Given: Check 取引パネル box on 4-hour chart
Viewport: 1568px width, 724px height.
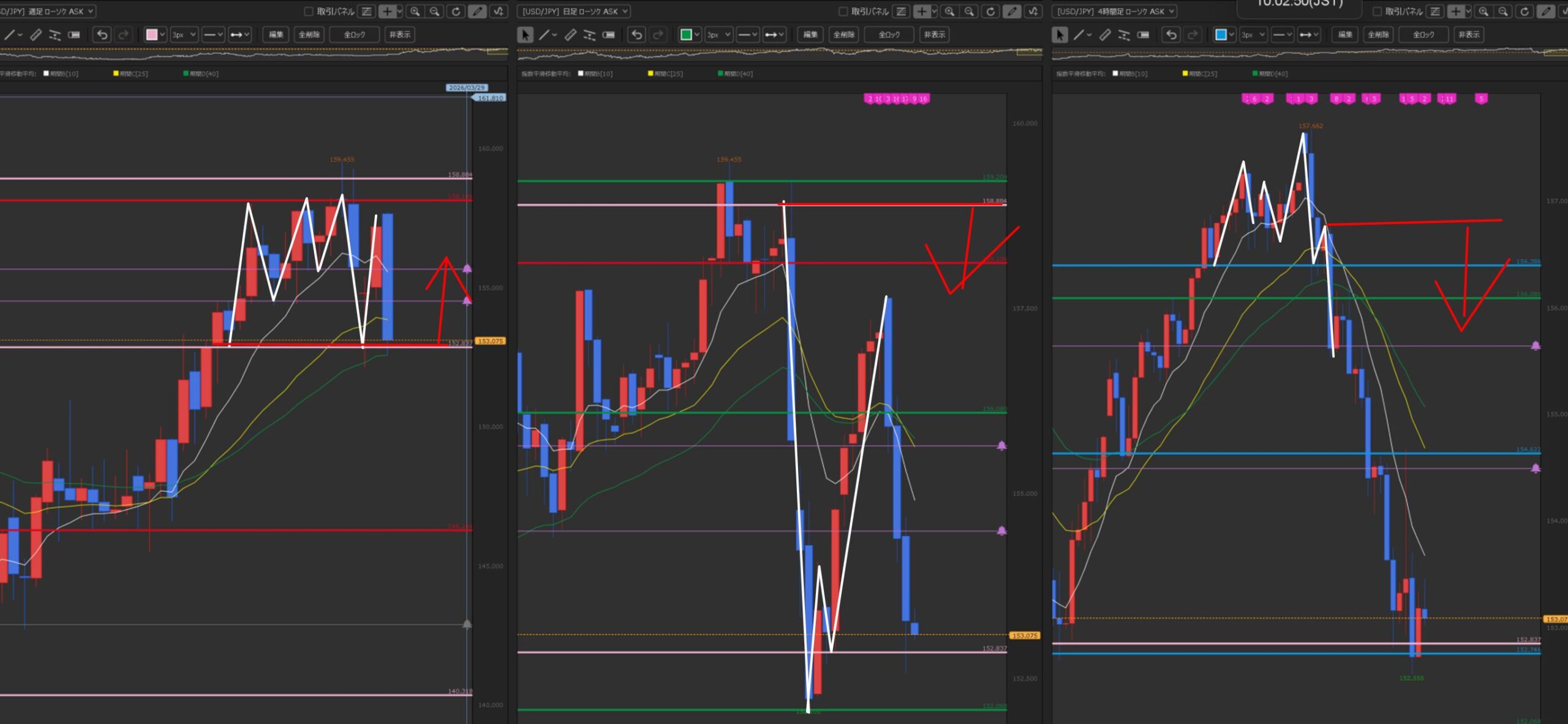Looking at the screenshot, I should [x=1377, y=11].
